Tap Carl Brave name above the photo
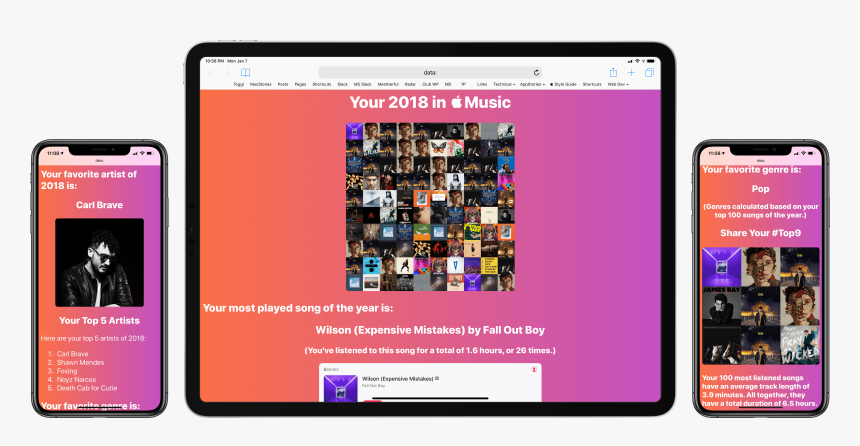 click(x=99, y=205)
